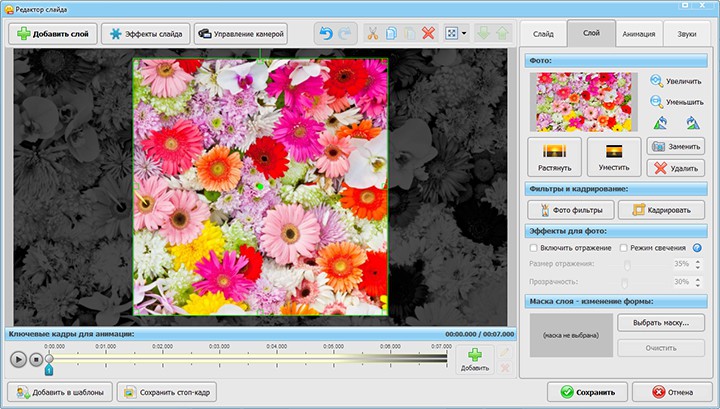The width and height of the screenshot is (720, 409).
Task: Click Добавить в шаблоны button
Action: pyautogui.click(x=60, y=392)
